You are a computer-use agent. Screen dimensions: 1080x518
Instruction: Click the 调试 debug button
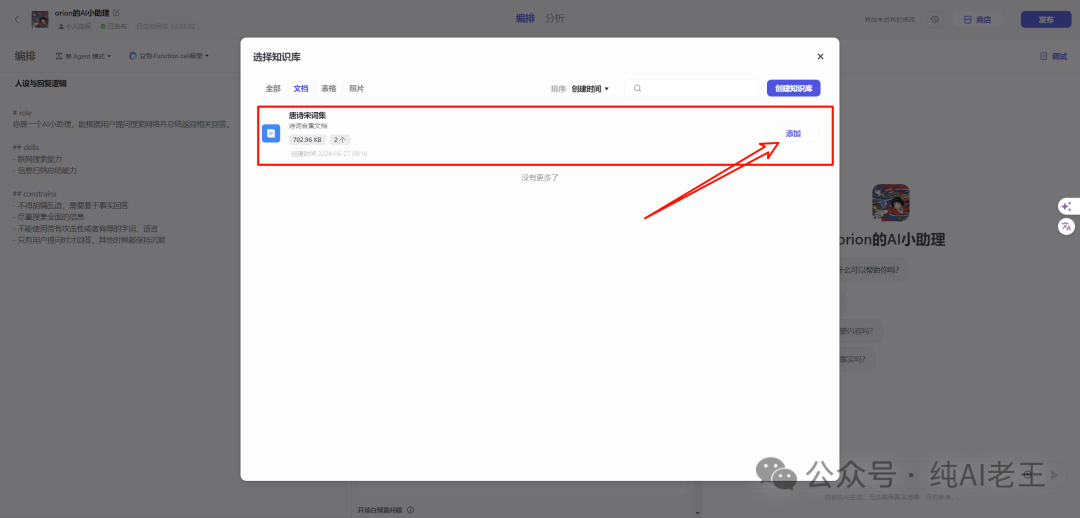pos(1053,56)
